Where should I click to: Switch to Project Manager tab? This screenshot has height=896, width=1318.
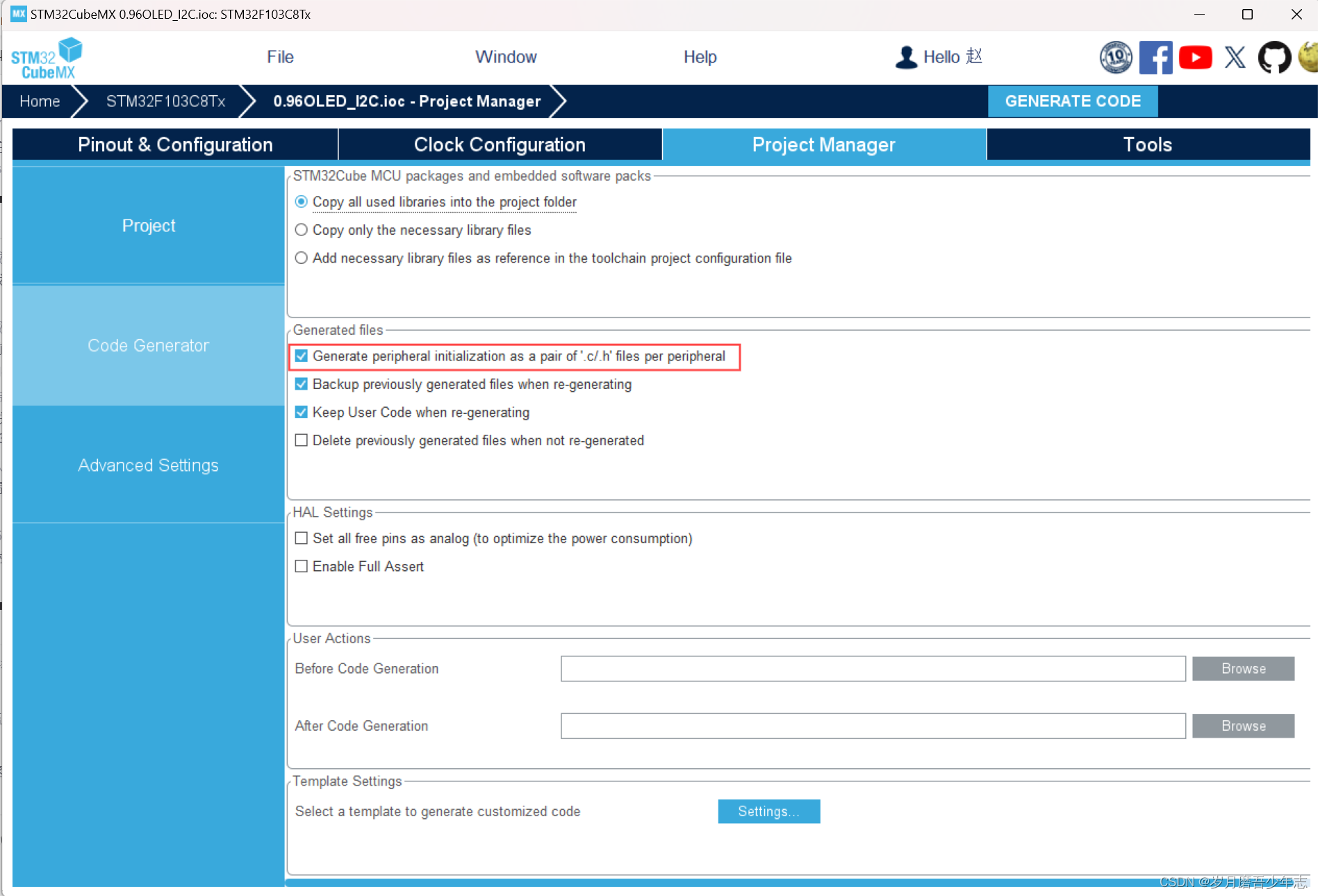point(824,144)
